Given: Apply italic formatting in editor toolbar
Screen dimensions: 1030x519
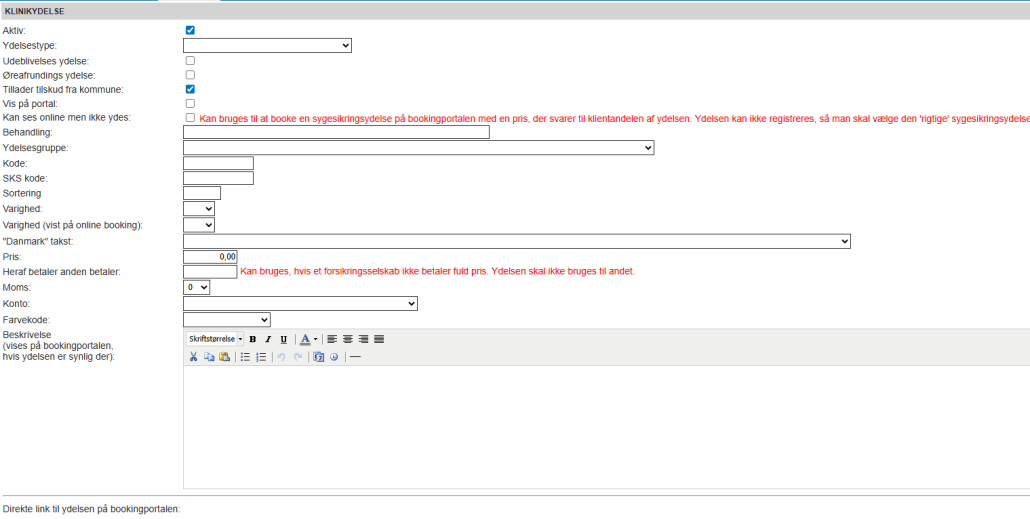Looking at the screenshot, I should click(x=268, y=339).
